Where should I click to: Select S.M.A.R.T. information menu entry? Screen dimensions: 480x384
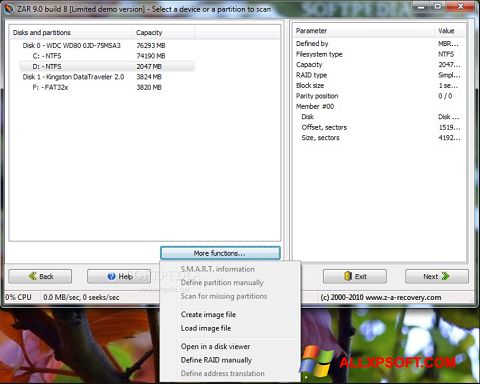pyautogui.click(x=218, y=269)
